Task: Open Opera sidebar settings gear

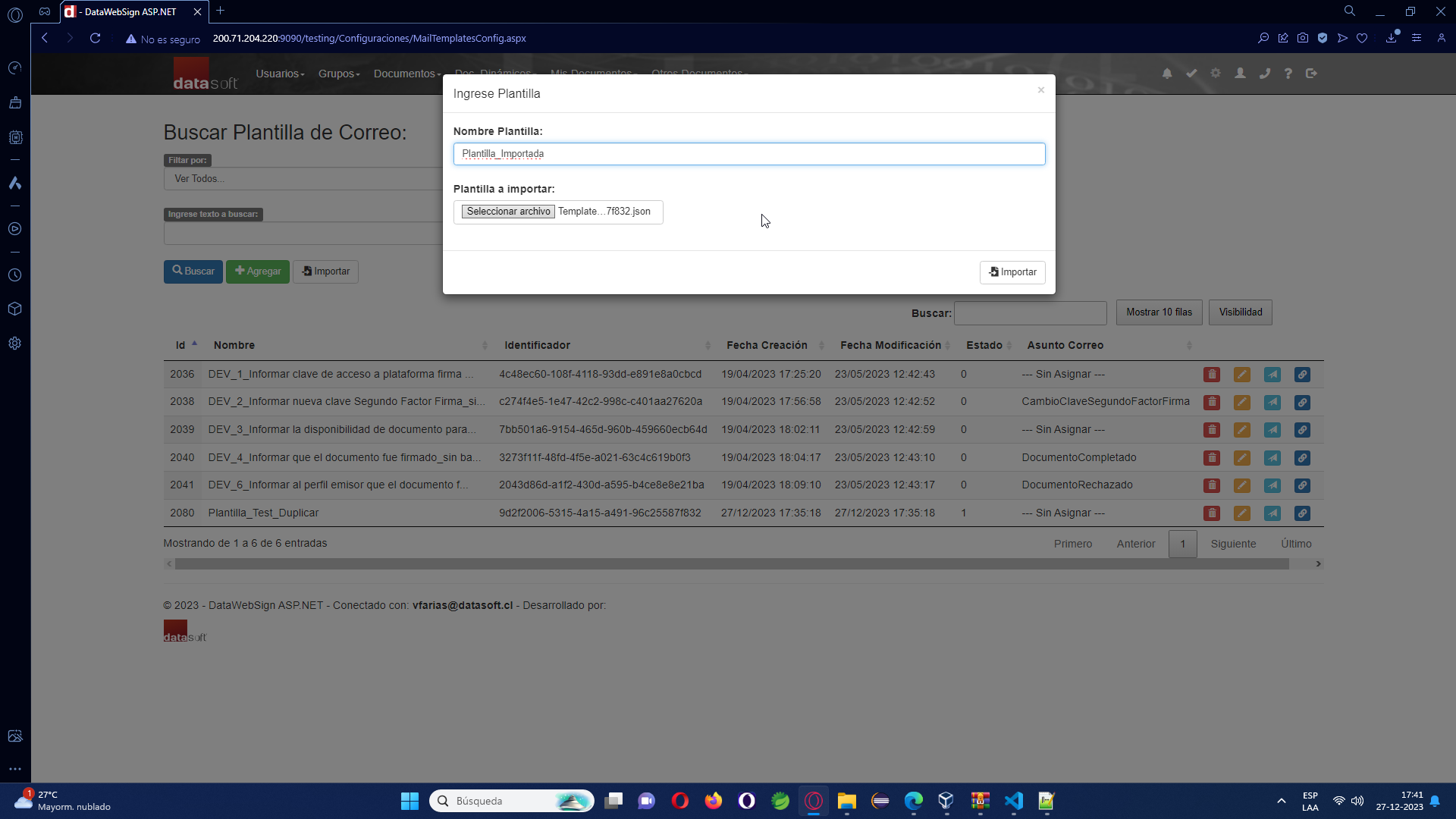Action: (14, 344)
